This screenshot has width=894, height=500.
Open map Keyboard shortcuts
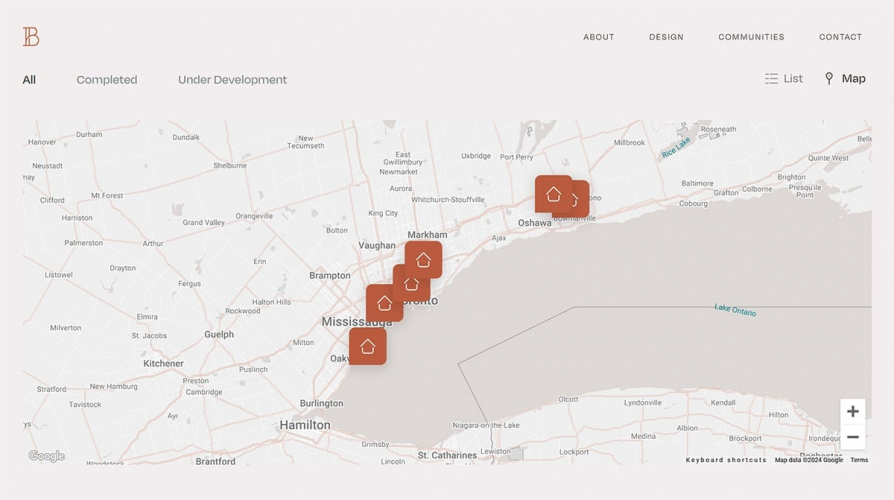[726, 460]
